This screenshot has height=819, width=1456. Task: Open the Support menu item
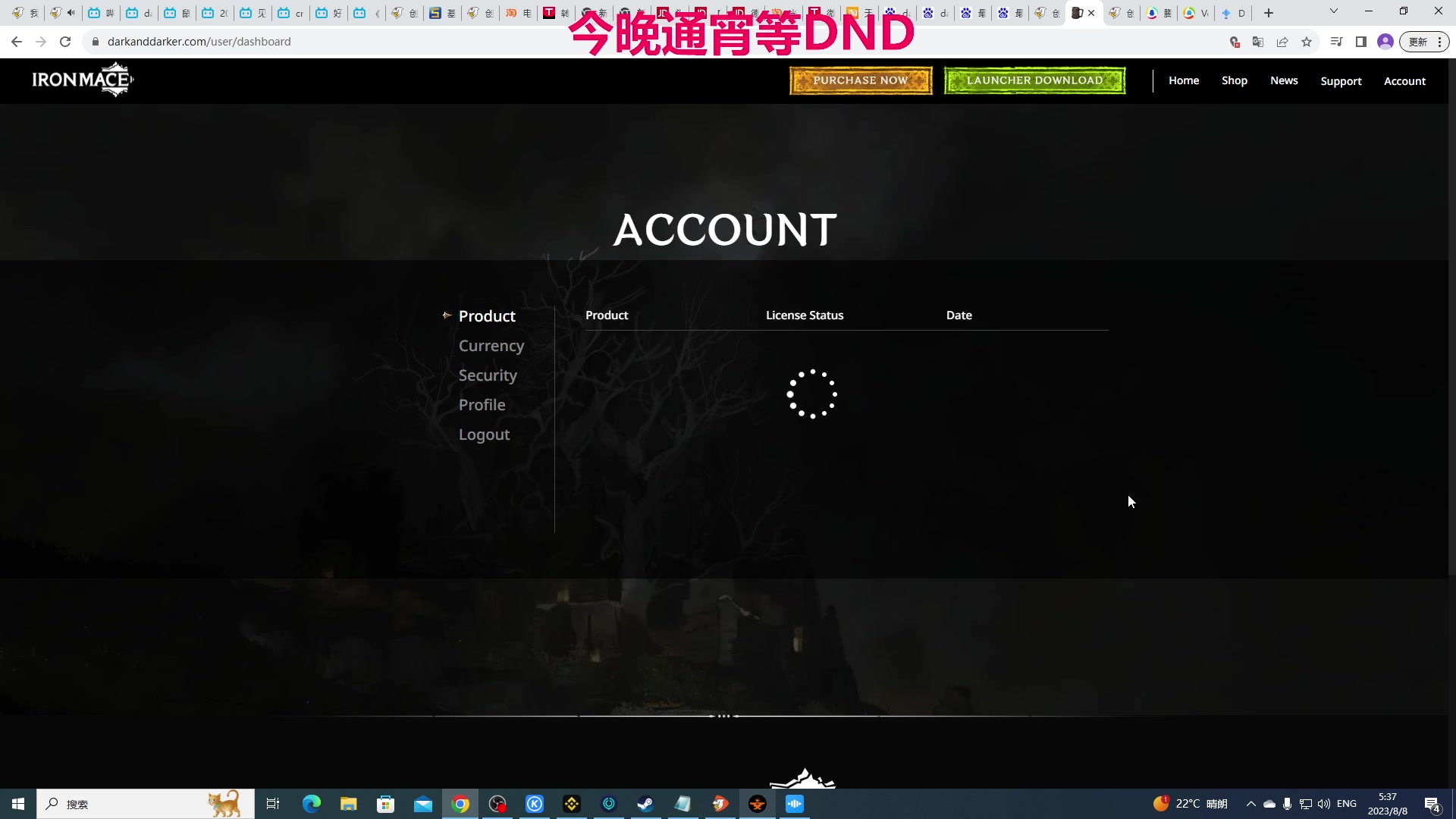pos(1341,81)
